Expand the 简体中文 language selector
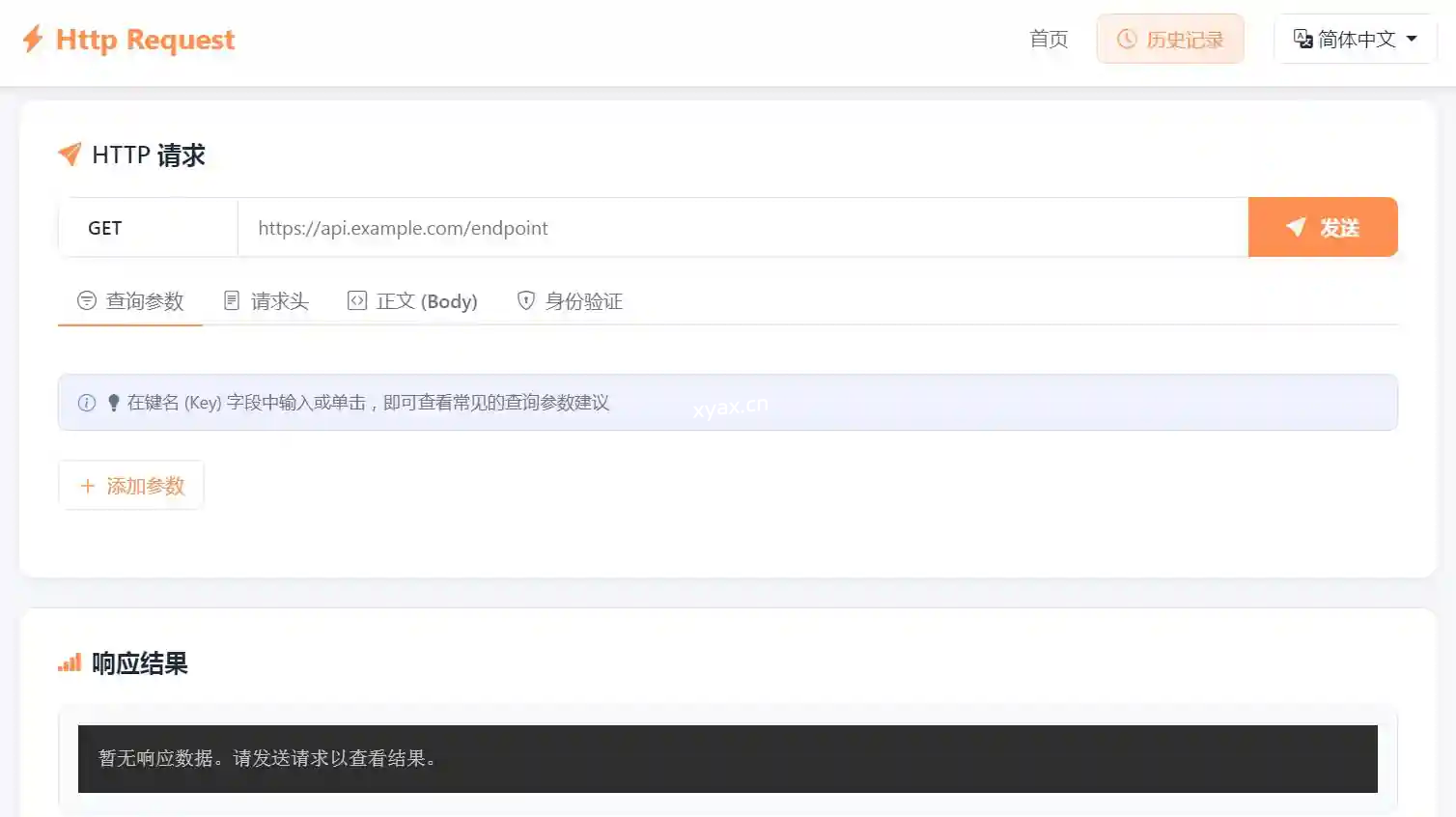This screenshot has height=817, width=1456. 1355,40
